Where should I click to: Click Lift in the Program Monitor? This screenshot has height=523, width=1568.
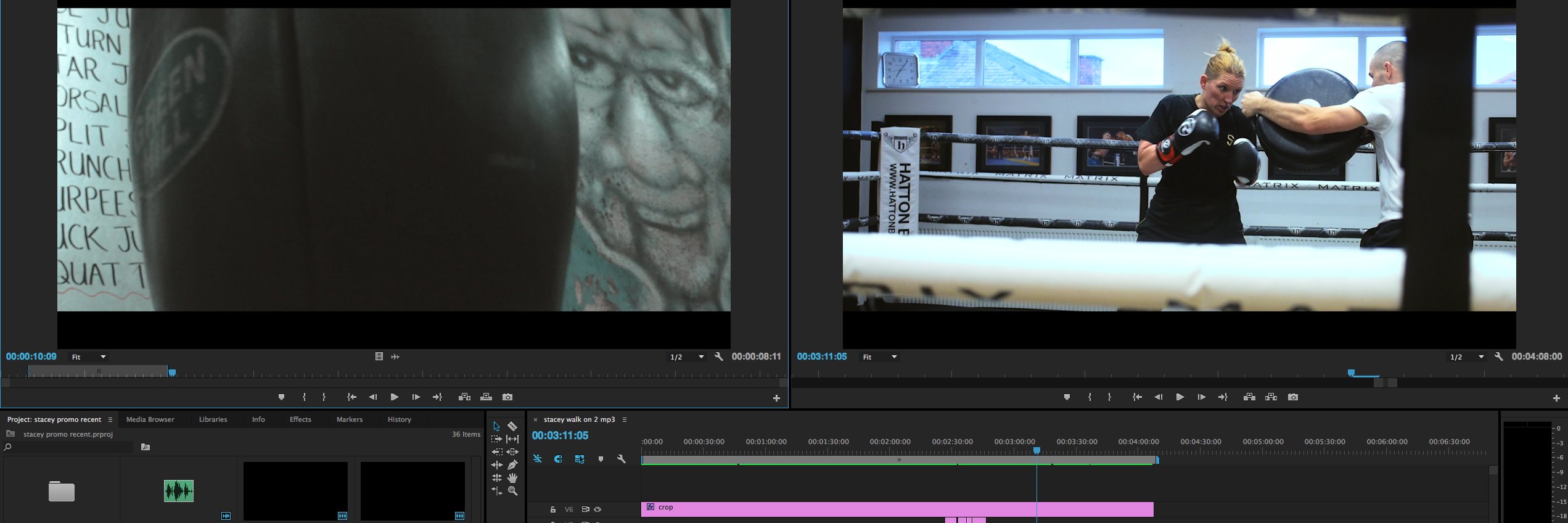pos(1250,397)
